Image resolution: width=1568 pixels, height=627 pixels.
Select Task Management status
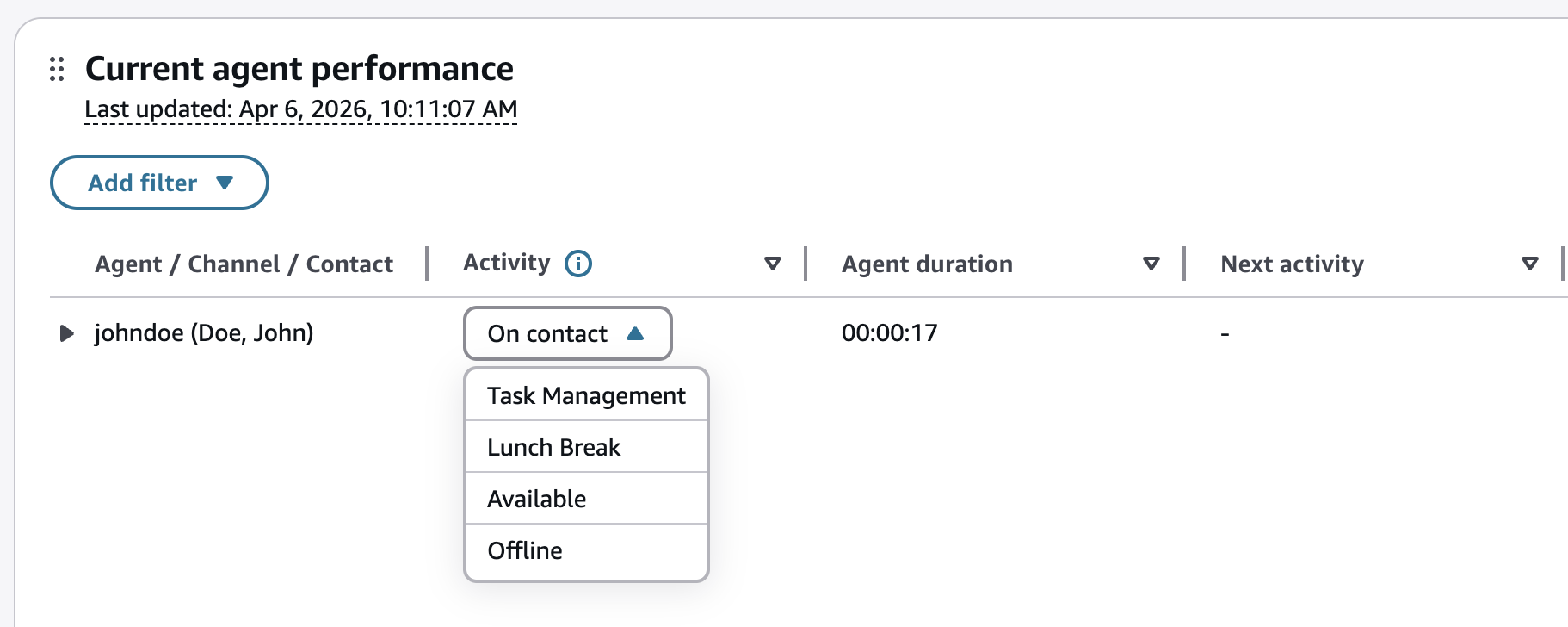[x=586, y=395]
